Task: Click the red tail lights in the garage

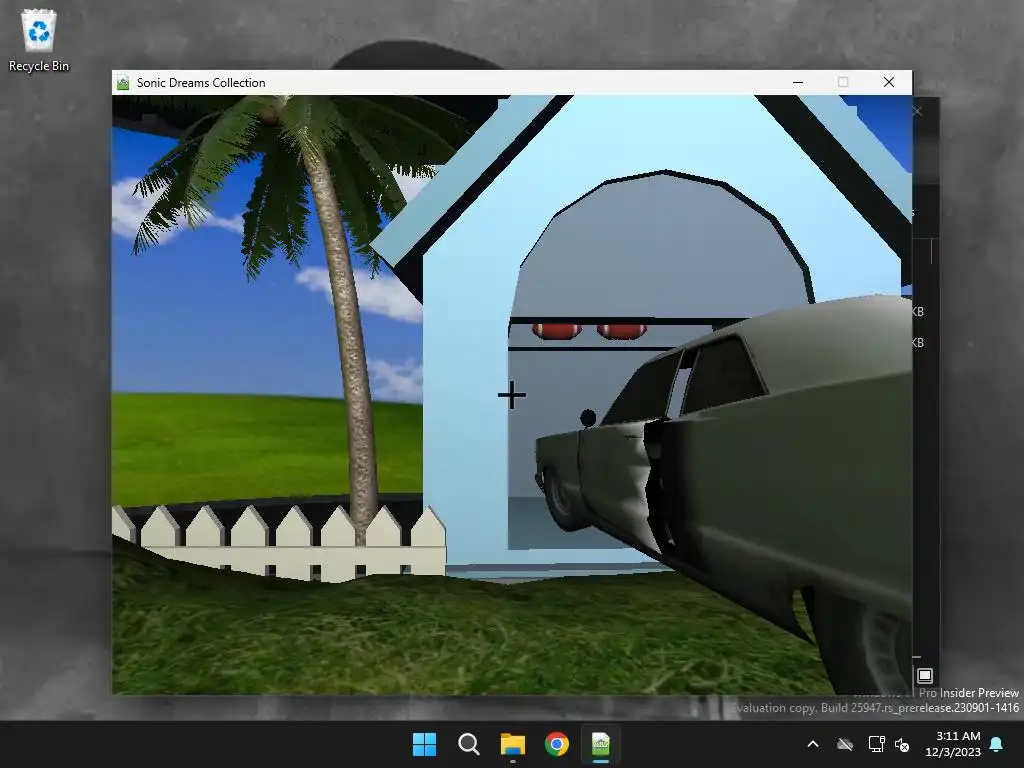Action: (589, 331)
